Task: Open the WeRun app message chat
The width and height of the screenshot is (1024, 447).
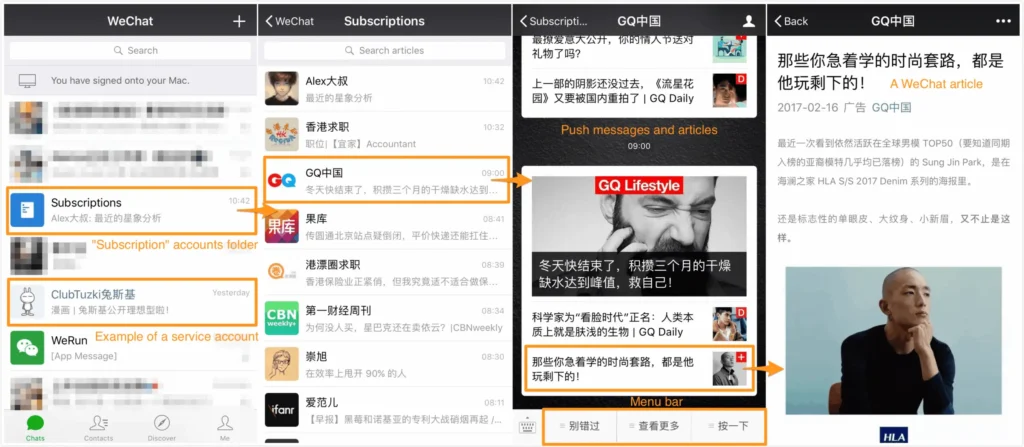Action: tap(131, 347)
